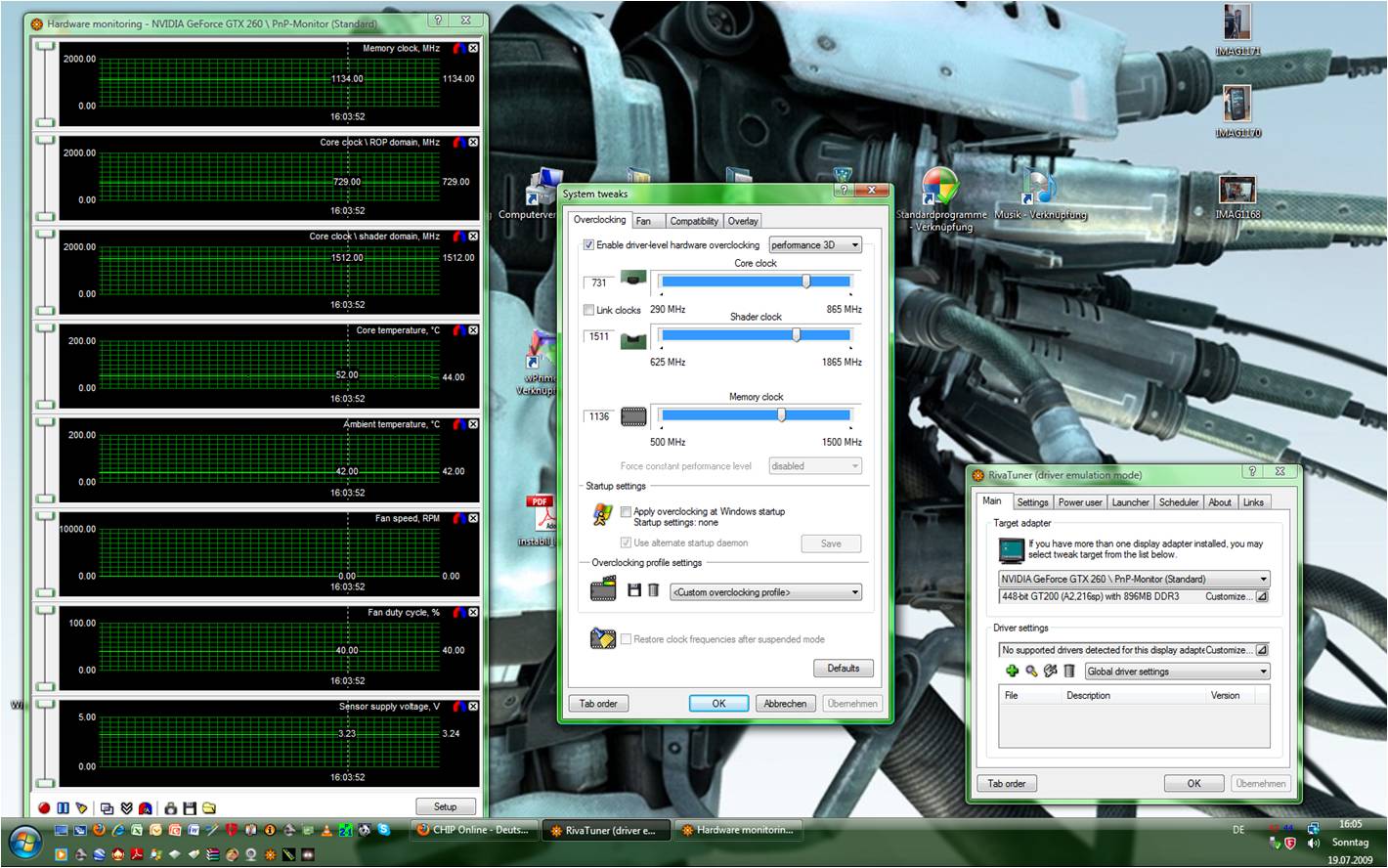Open the Compatibility tab
Viewport: 1388px width, 868px height.
694,221
